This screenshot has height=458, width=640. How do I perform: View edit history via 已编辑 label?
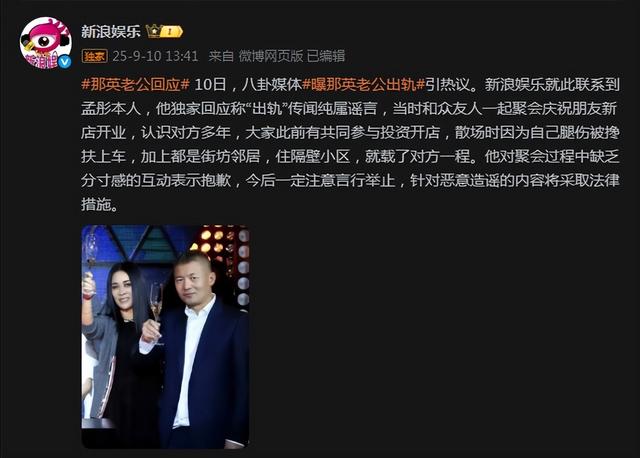(x=326, y=56)
